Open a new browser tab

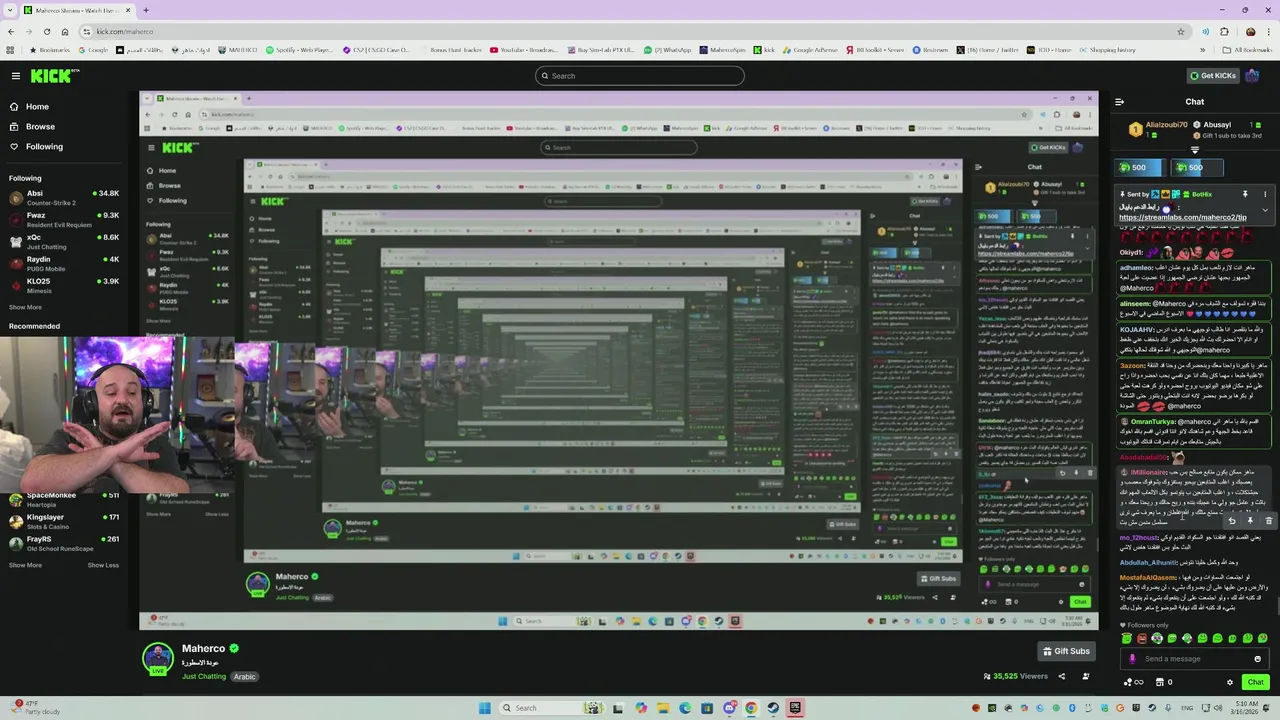tap(146, 10)
